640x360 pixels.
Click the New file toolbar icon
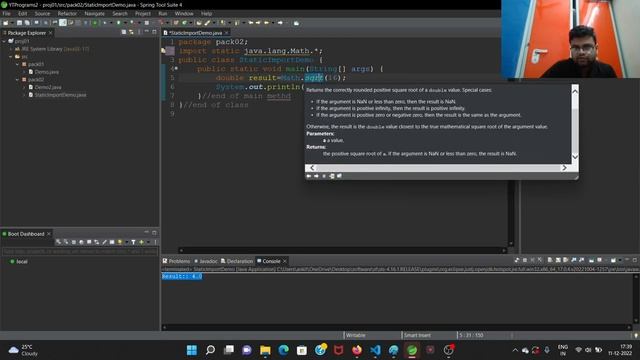click(6, 23)
